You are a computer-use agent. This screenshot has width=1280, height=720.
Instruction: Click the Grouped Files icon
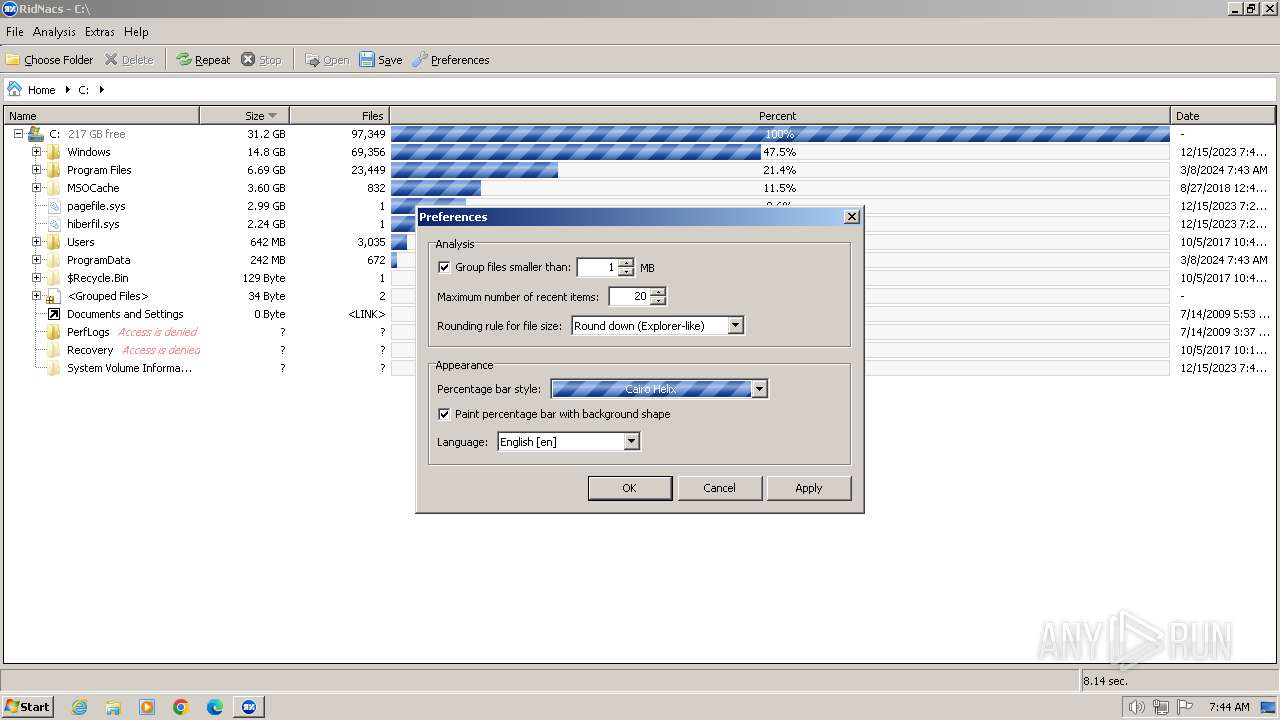tap(54, 296)
